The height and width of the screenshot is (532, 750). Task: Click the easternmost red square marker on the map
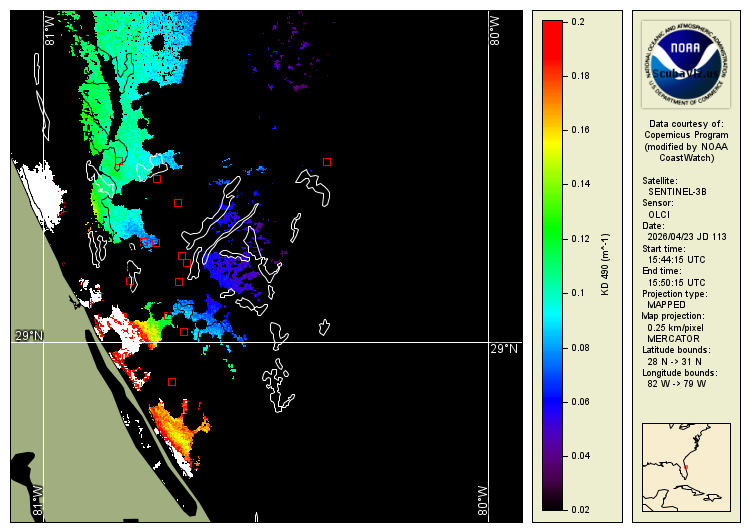tap(327, 161)
